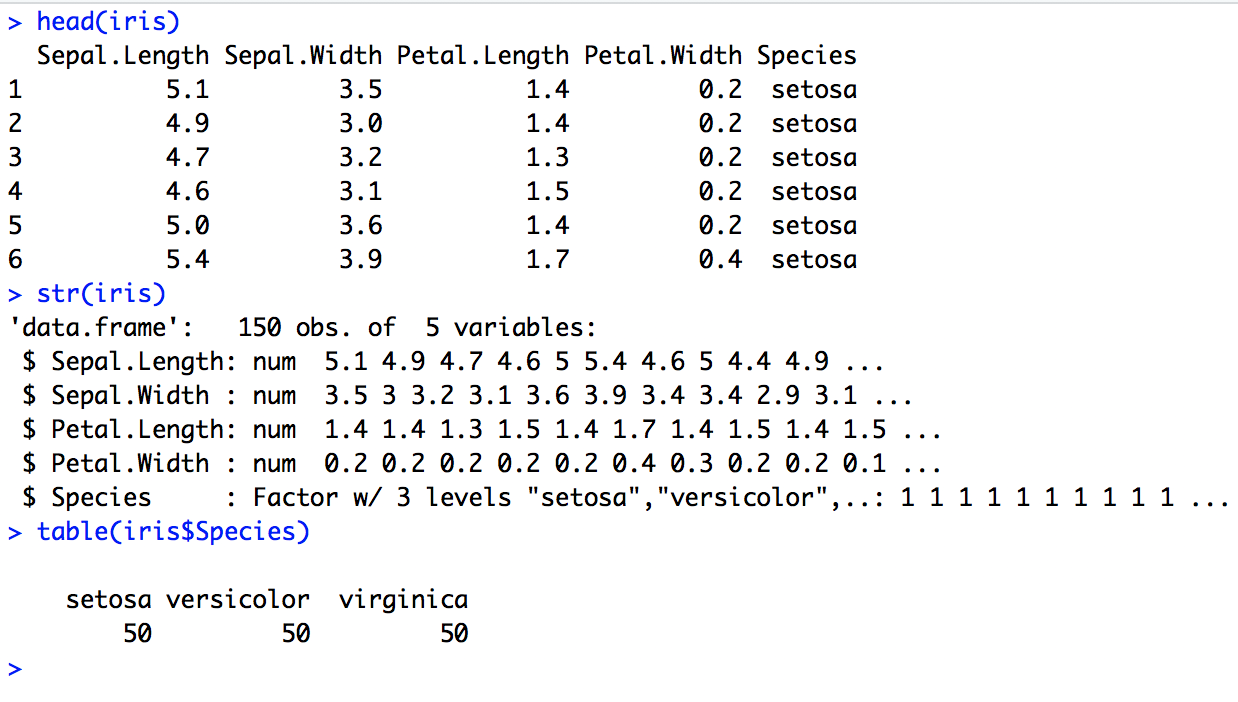This screenshot has height=702, width=1238.
Task: Click the setosa label in the table output
Action: [109, 599]
